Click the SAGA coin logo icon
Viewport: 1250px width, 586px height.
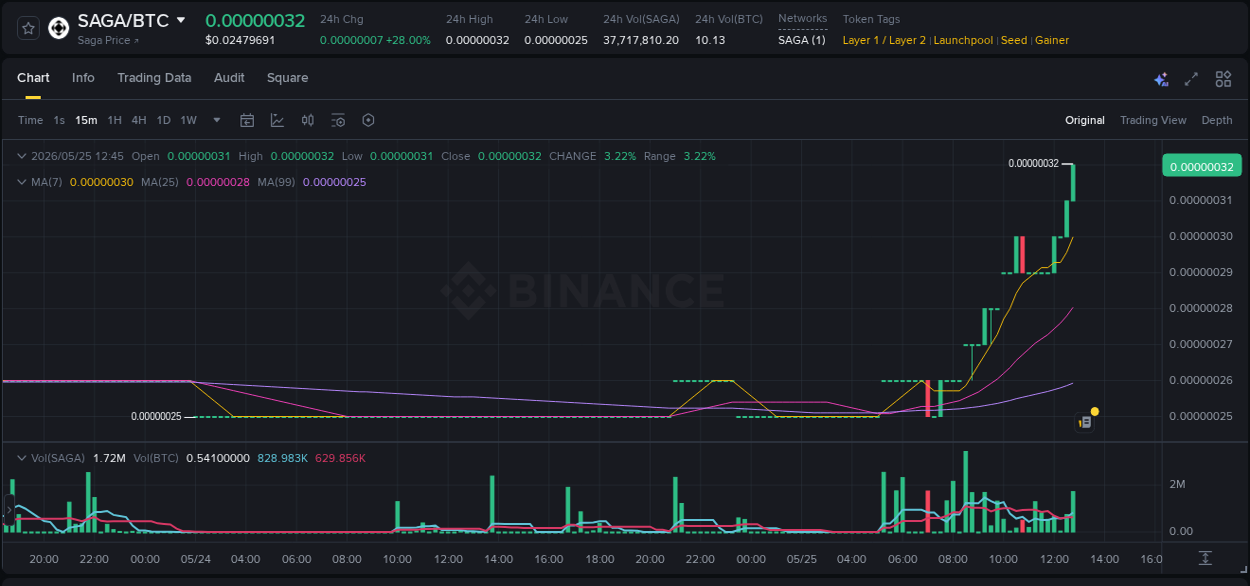[x=59, y=28]
